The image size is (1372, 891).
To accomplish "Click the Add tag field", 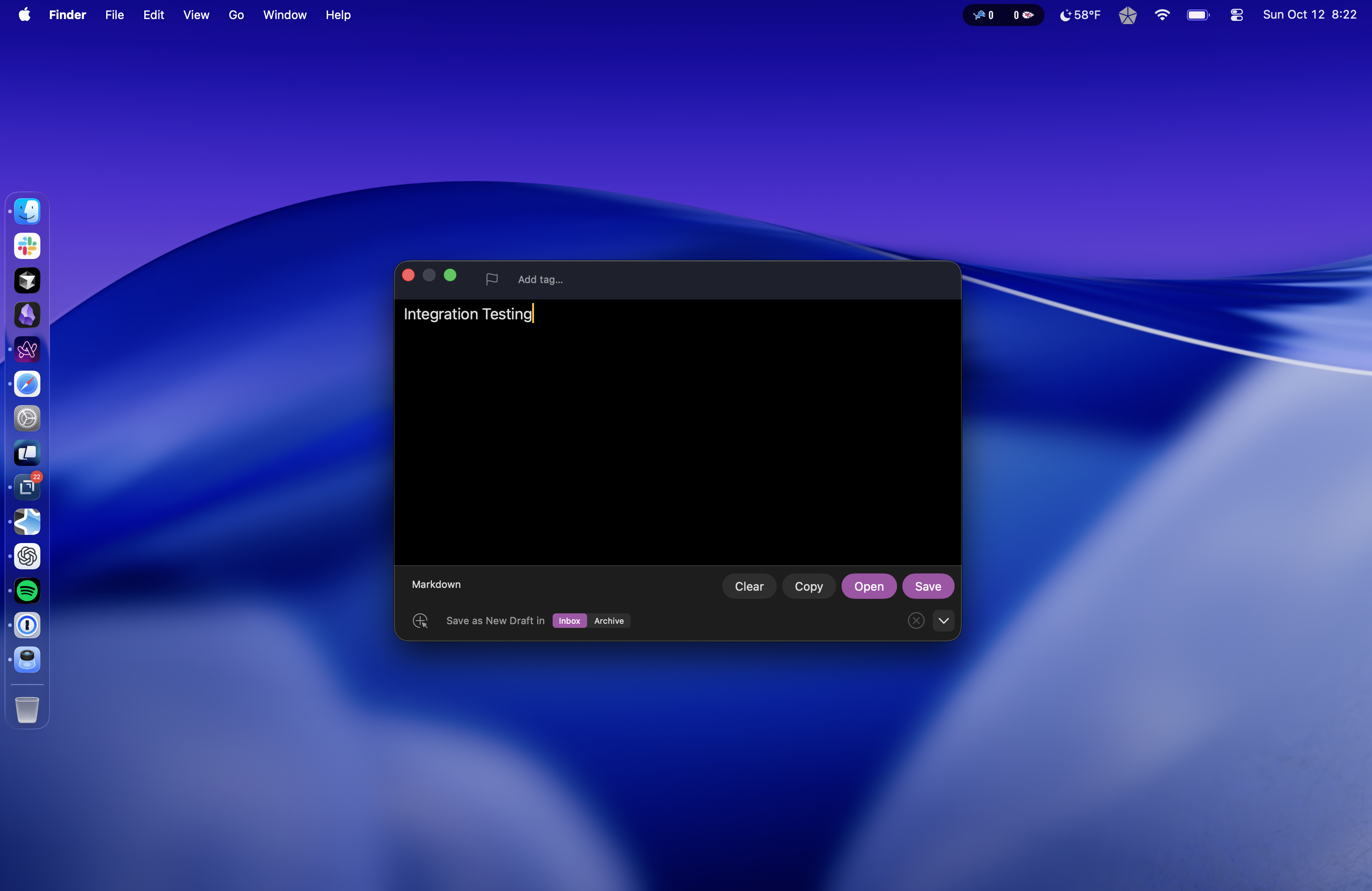I will point(539,279).
